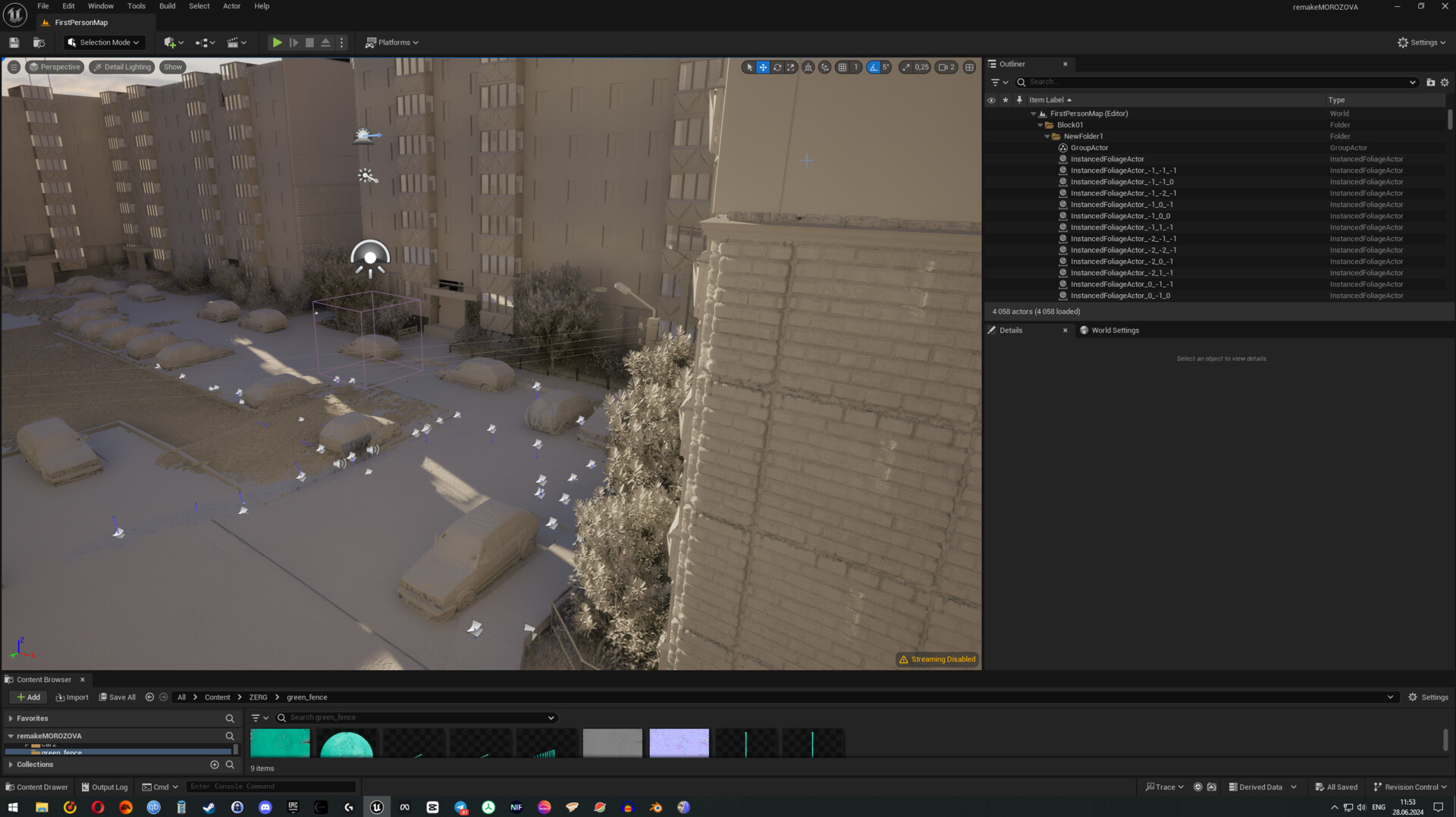
Task: Collapse the Block01 folder in Outliner
Action: tap(1040, 126)
